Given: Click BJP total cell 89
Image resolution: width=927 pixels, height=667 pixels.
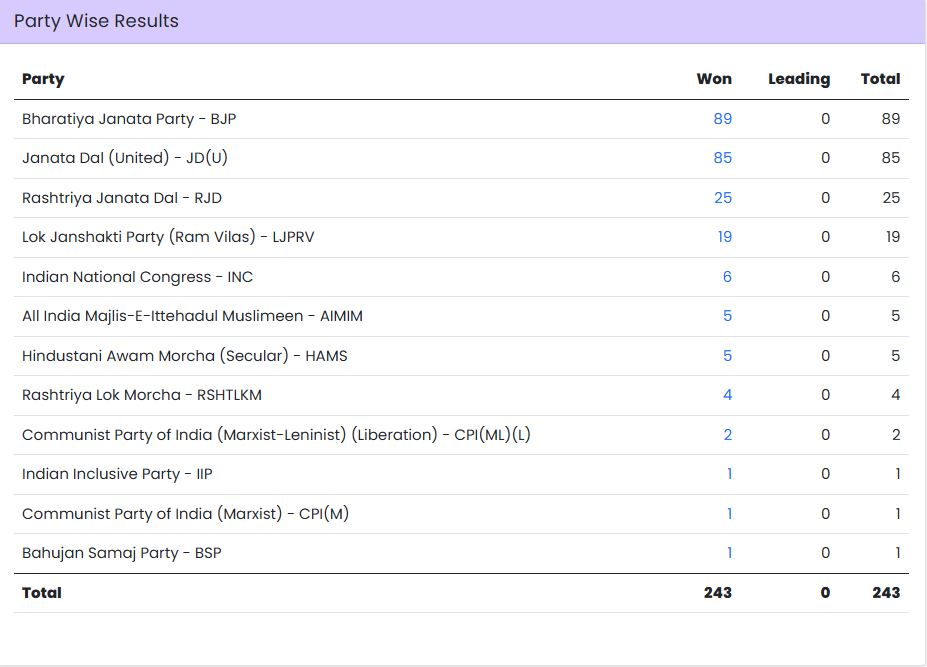Looking at the screenshot, I should pyautogui.click(x=891, y=119).
